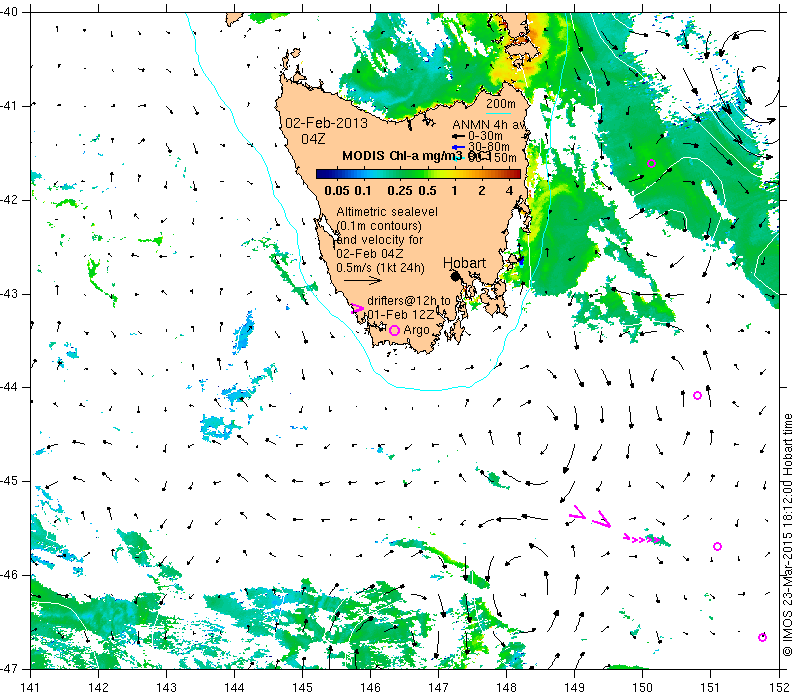Viewport: 800px width, 700px height.
Task: Click the 'Argo' legend label
Action: point(416,330)
